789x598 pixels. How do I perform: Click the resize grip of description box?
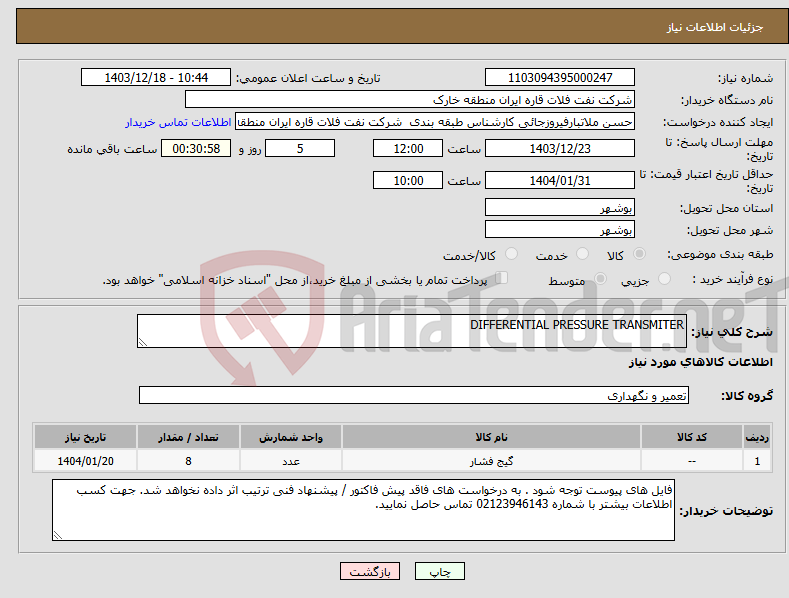click(143, 342)
